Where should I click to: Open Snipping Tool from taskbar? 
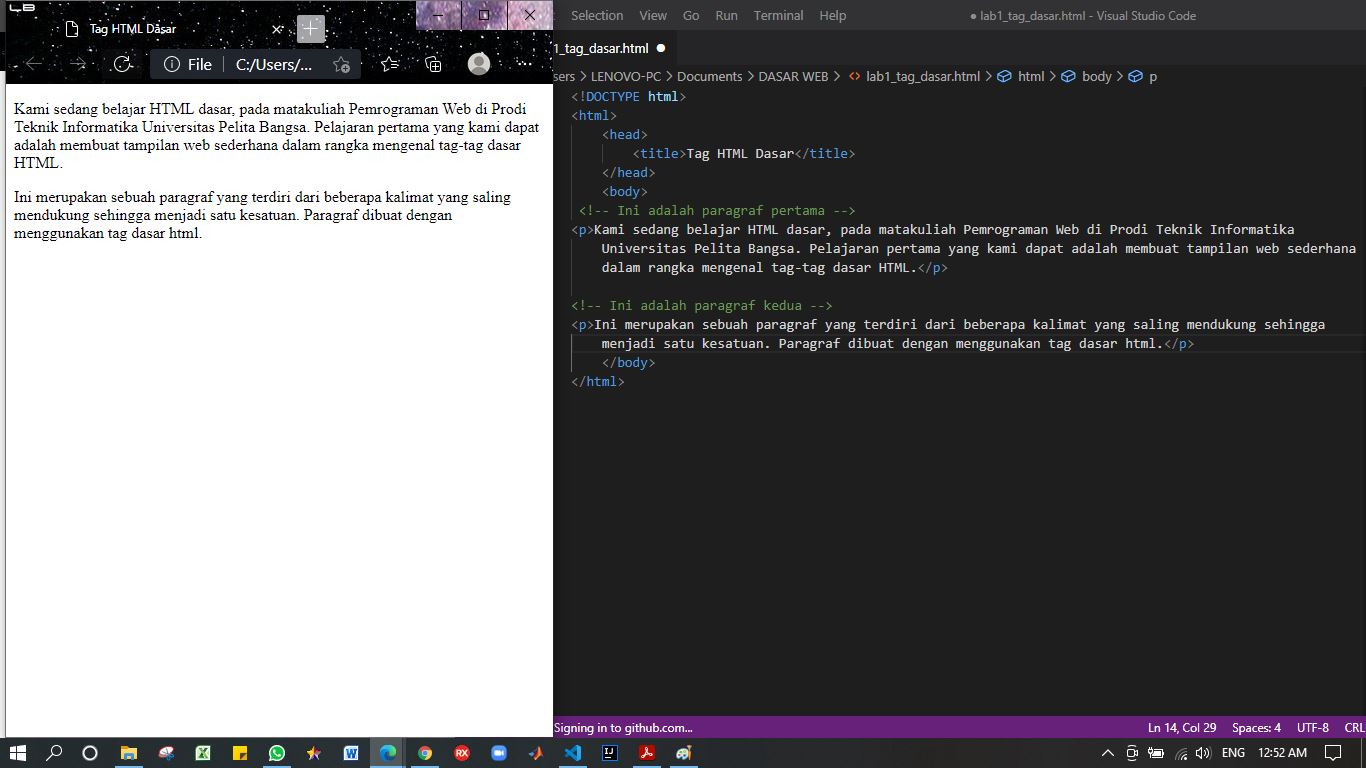166,753
